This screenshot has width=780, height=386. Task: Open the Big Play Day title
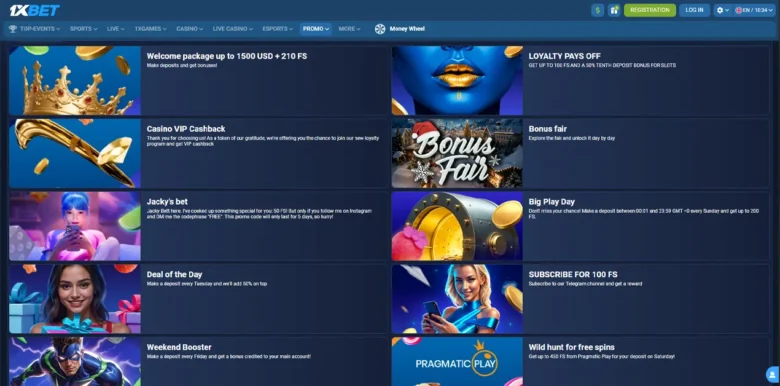[x=552, y=201]
